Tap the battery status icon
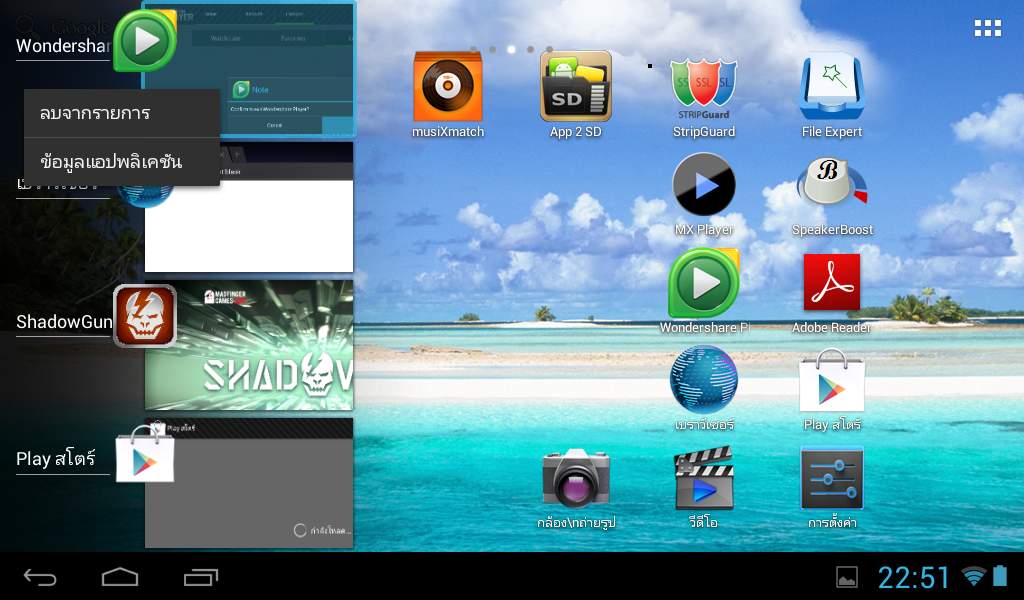 (x=1000, y=576)
